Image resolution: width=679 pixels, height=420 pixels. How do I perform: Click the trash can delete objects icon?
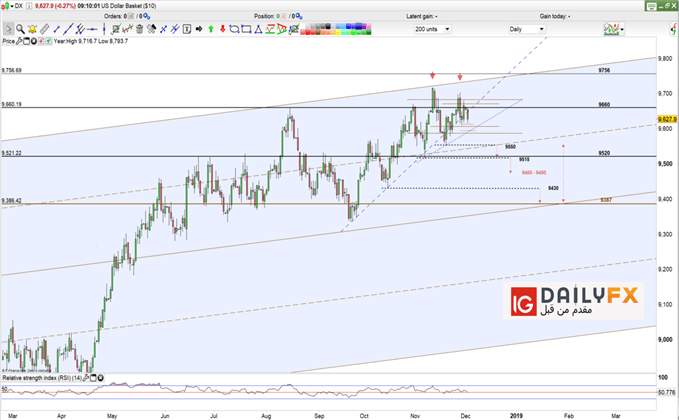coord(139,29)
